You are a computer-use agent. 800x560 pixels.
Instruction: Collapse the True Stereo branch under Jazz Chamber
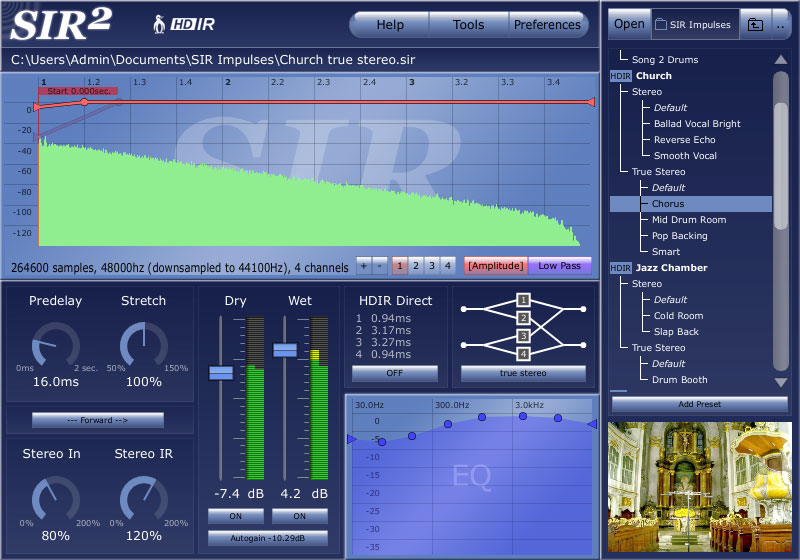pos(657,348)
